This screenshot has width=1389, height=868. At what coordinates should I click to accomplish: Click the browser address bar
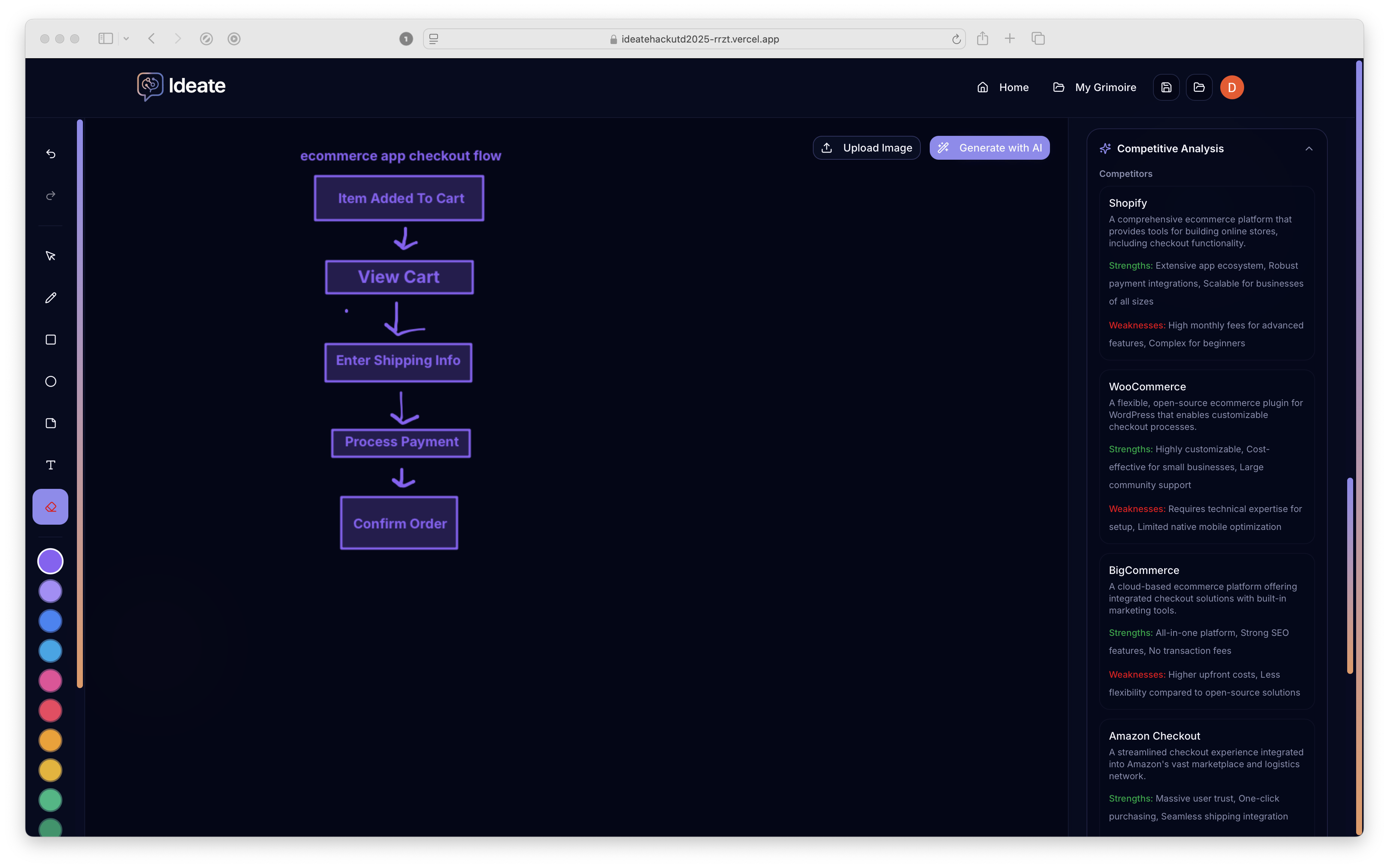(x=695, y=39)
